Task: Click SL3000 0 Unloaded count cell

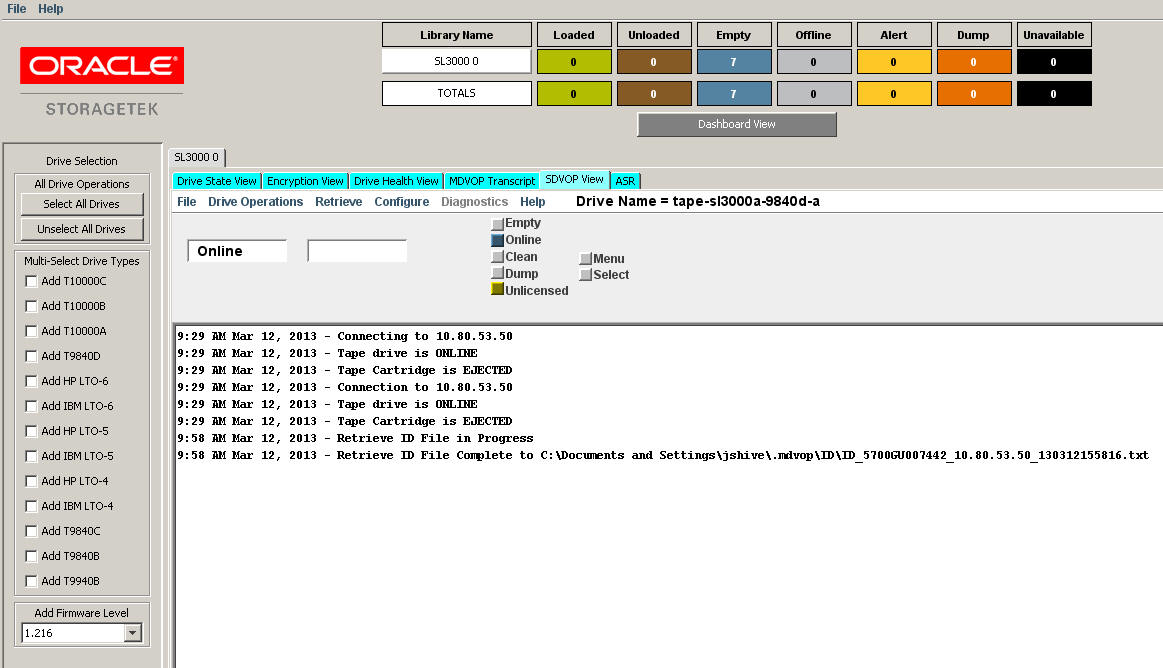Action: tap(653, 62)
